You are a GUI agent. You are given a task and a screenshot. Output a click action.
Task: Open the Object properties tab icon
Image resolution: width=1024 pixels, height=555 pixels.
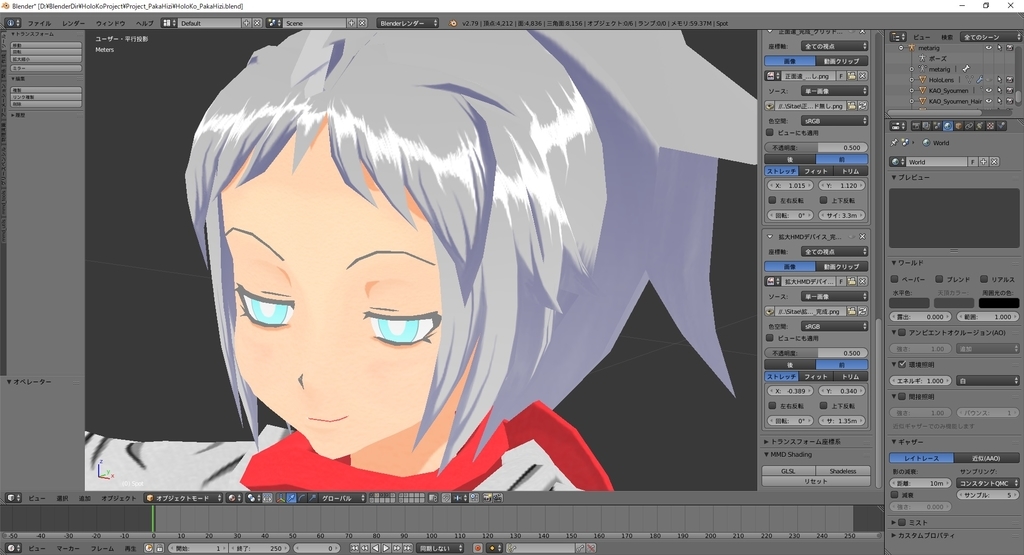coord(959,126)
